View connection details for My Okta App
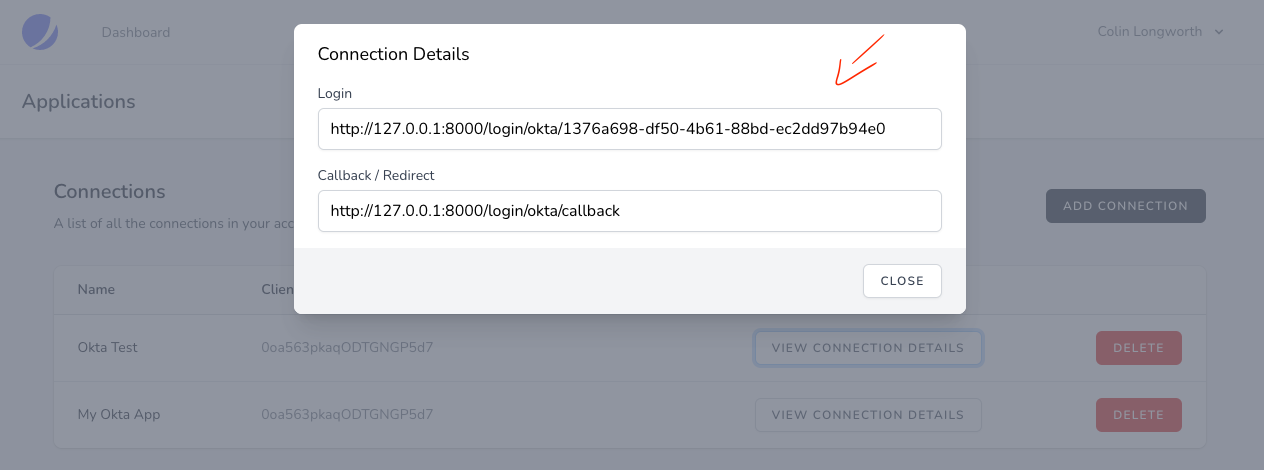 [x=868, y=414]
